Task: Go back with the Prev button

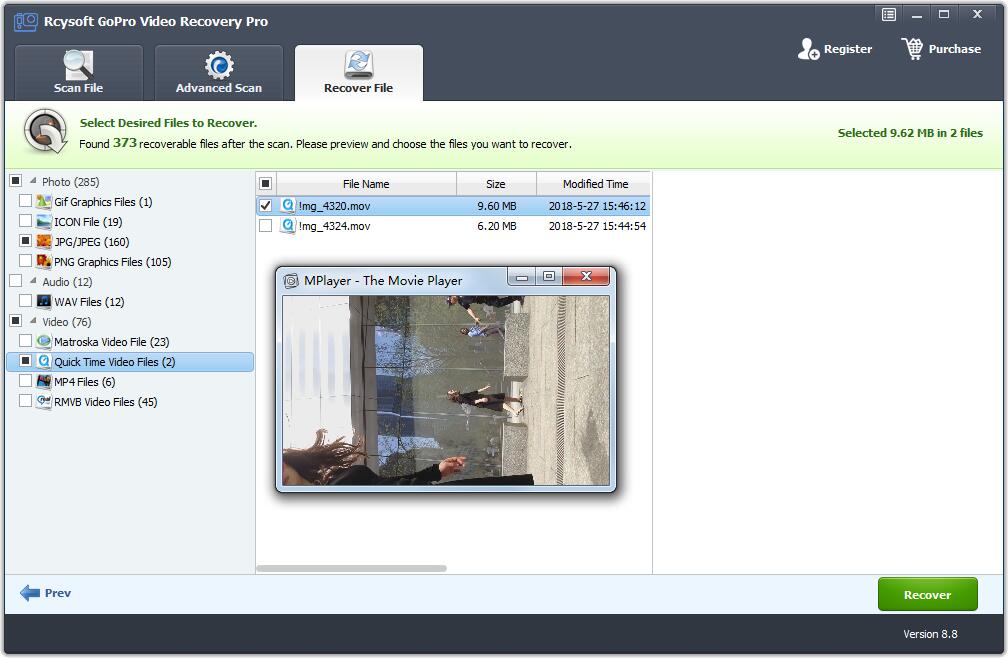Action: 46,593
